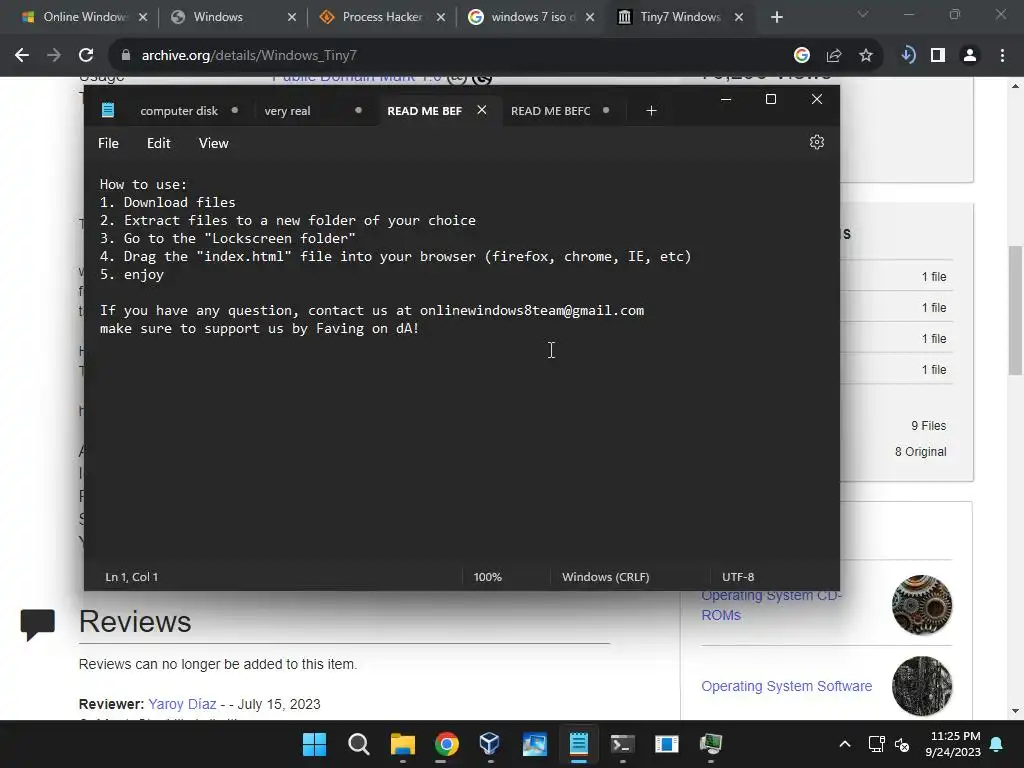The image size is (1024, 768).
Task: Click the gears CD-ROMs thumbnail
Action: [x=922, y=605]
